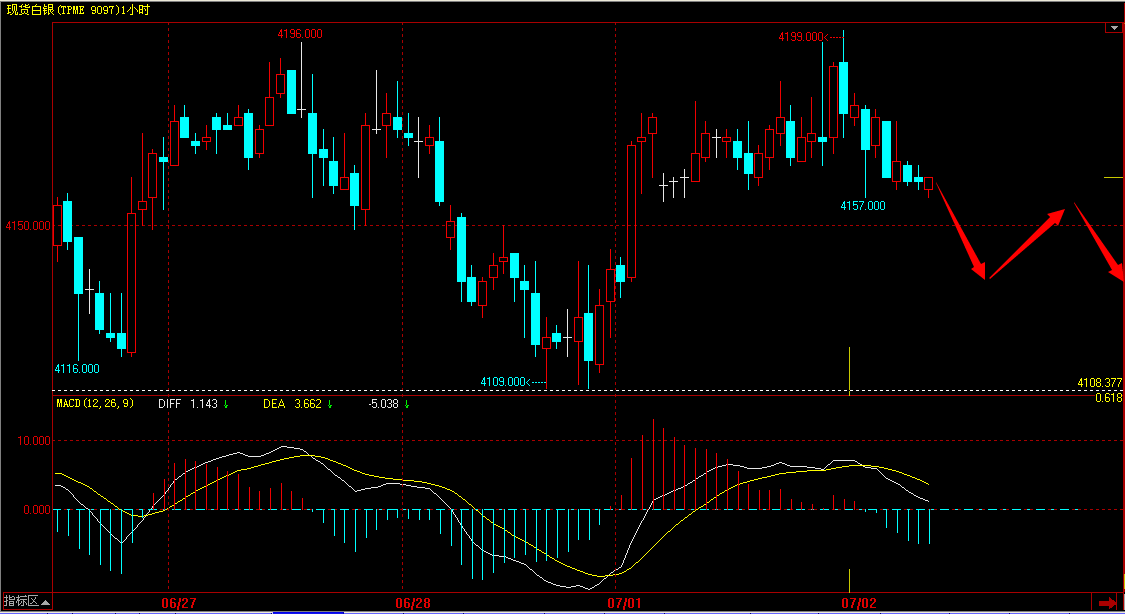
Task: Open the dropdown arrow at chart top-right
Action: click(1113, 29)
